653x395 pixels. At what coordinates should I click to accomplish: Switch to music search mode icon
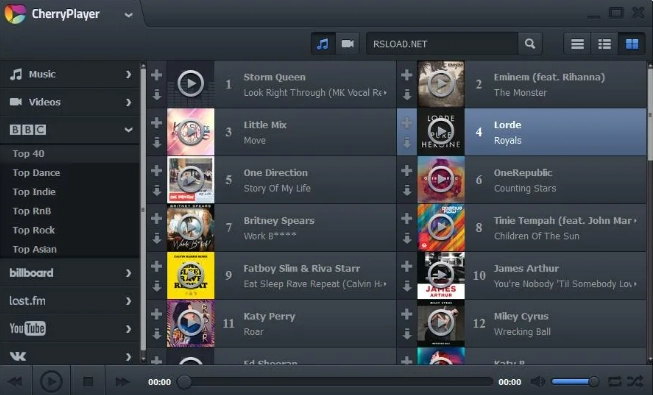click(x=323, y=44)
